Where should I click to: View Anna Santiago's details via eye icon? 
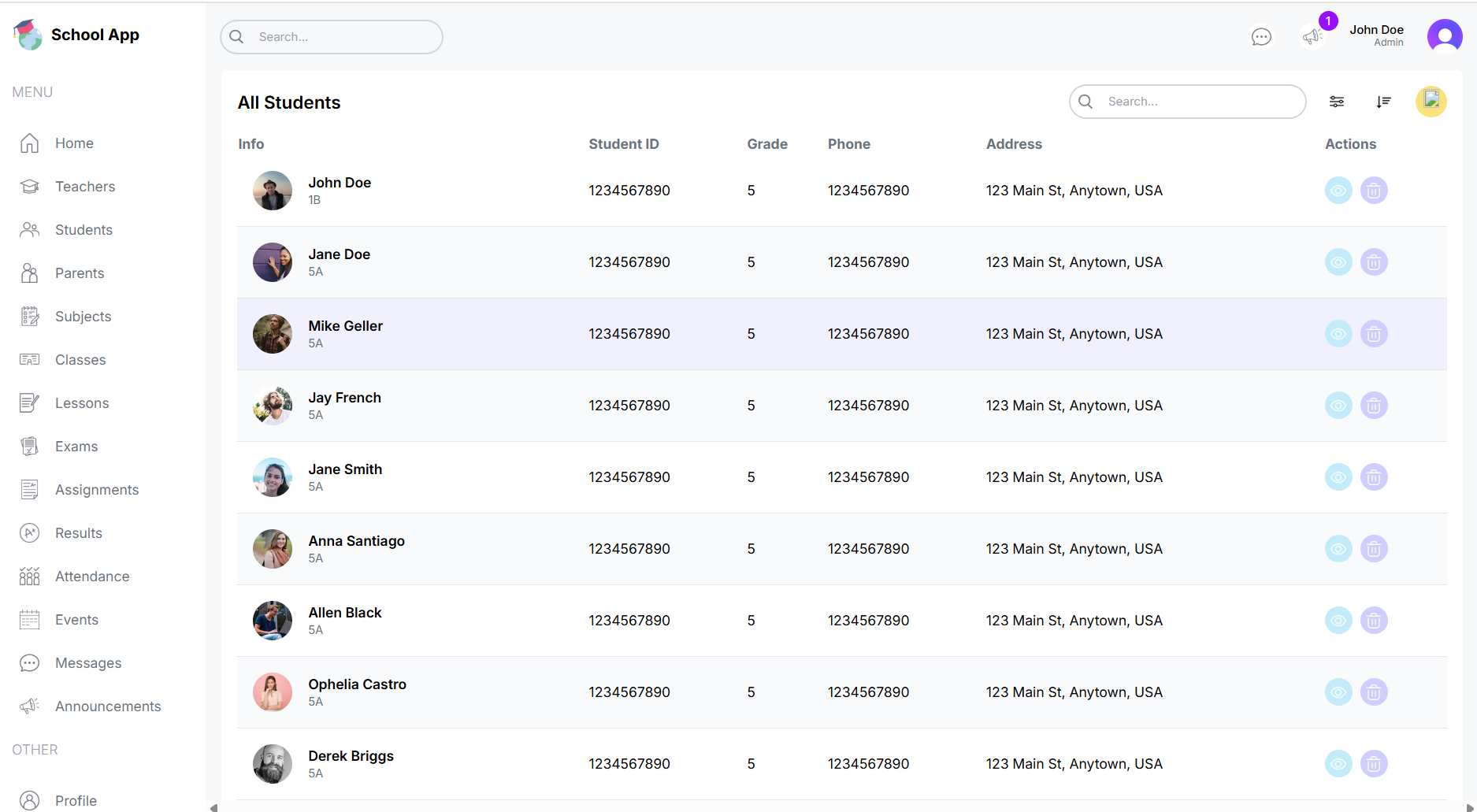tap(1338, 549)
